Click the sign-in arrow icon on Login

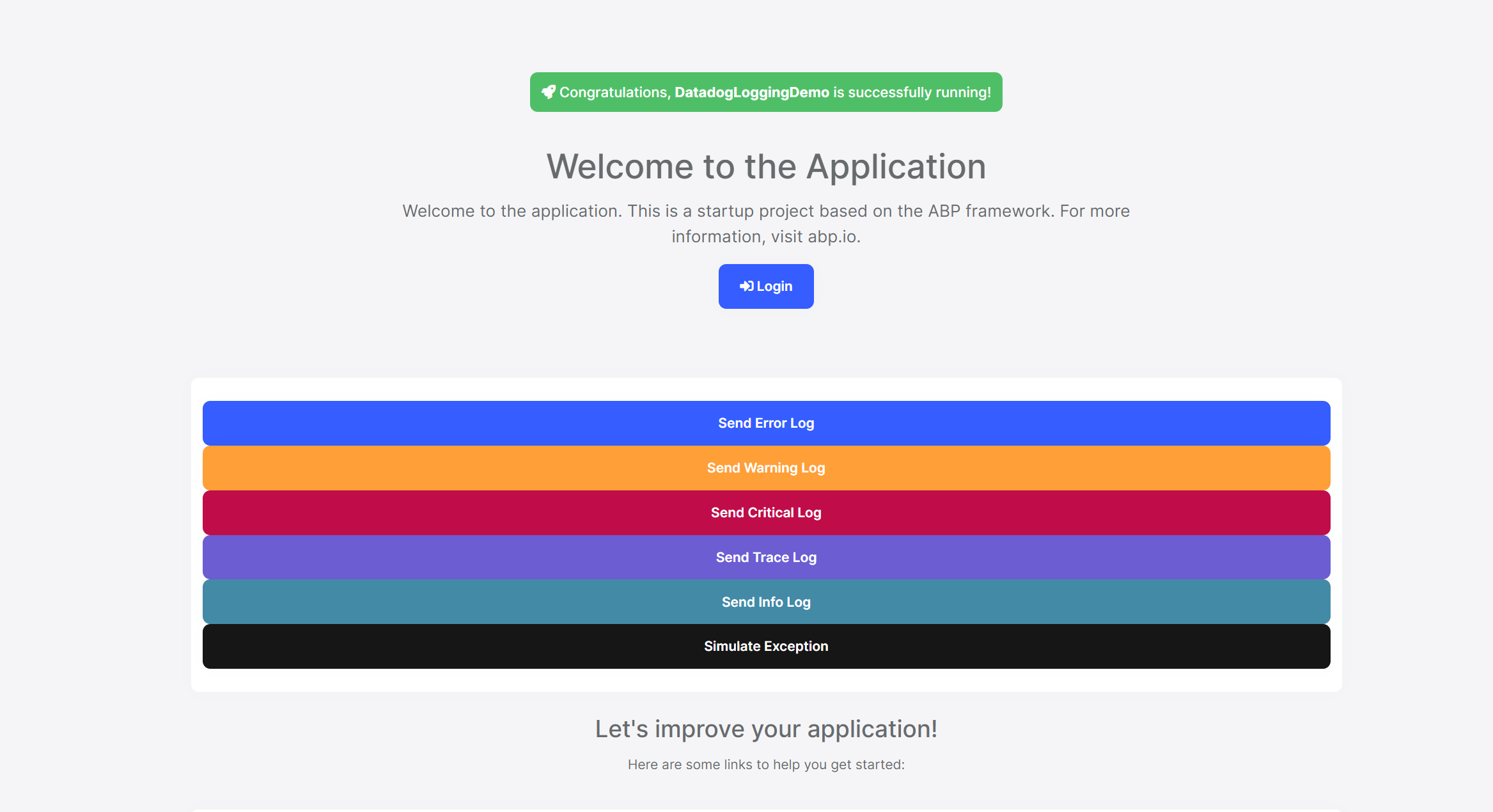pyautogui.click(x=746, y=286)
